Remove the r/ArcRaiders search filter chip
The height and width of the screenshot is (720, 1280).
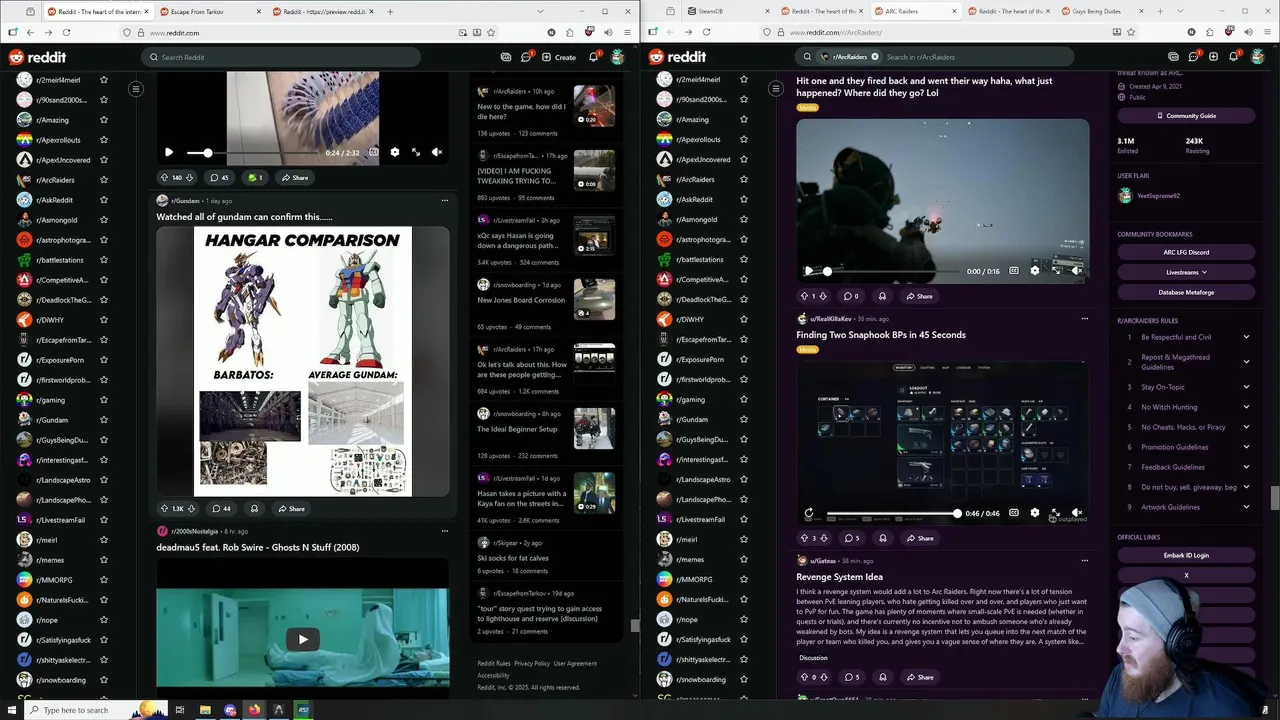click(874, 57)
